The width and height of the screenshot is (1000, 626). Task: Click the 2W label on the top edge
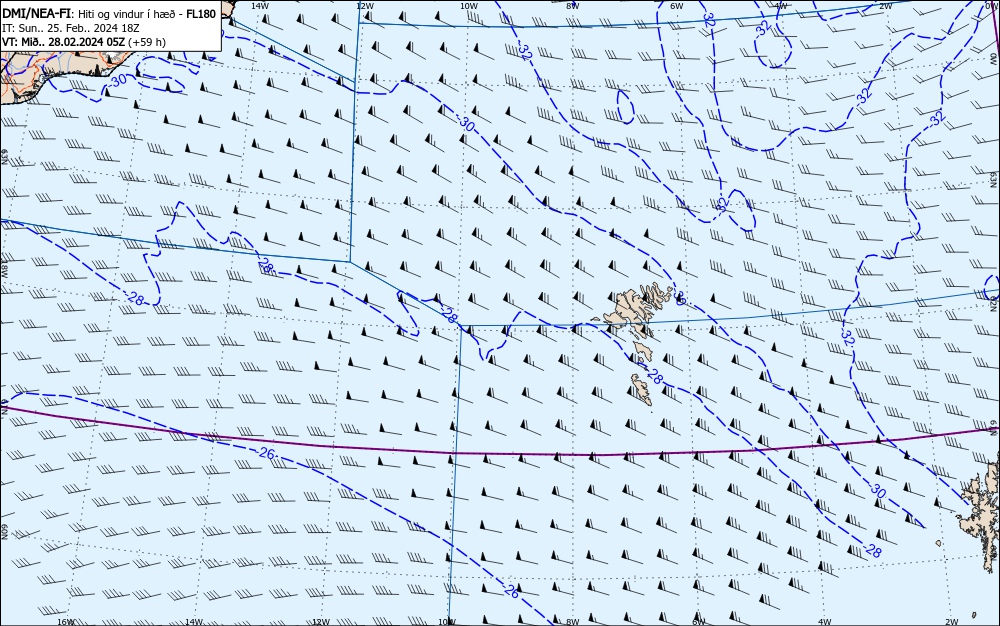click(x=885, y=5)
